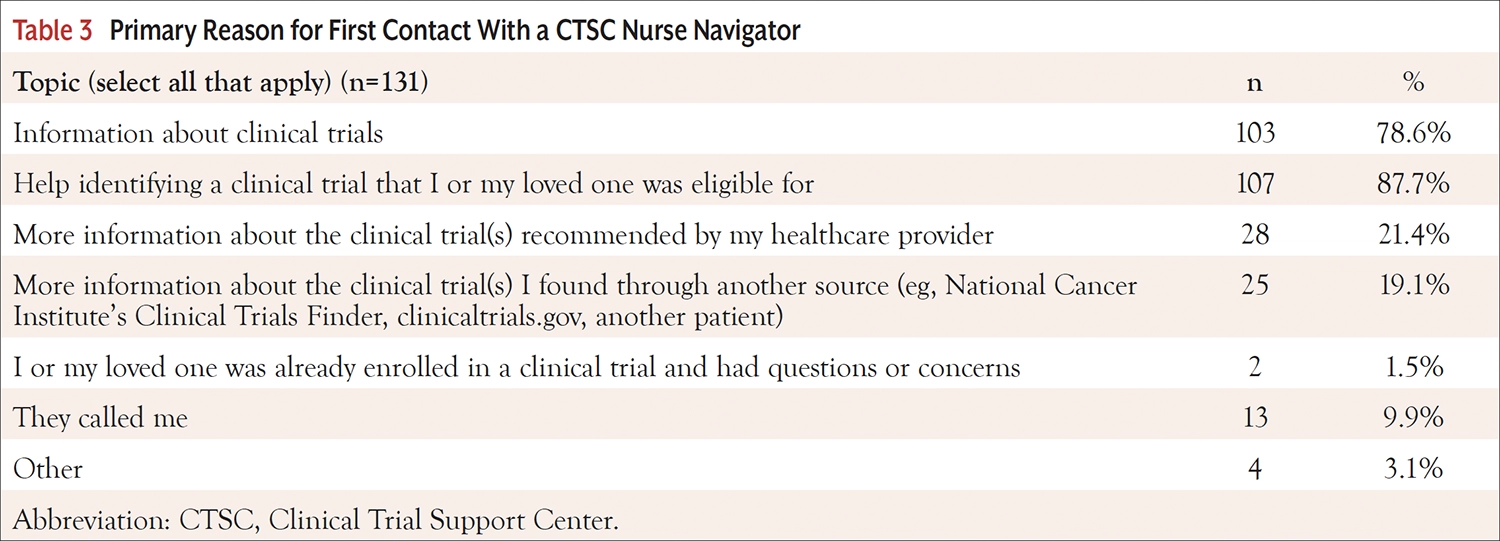1500x541 pixels.
Task: Click the 78.6% percentage cell
Action: 1413,131
